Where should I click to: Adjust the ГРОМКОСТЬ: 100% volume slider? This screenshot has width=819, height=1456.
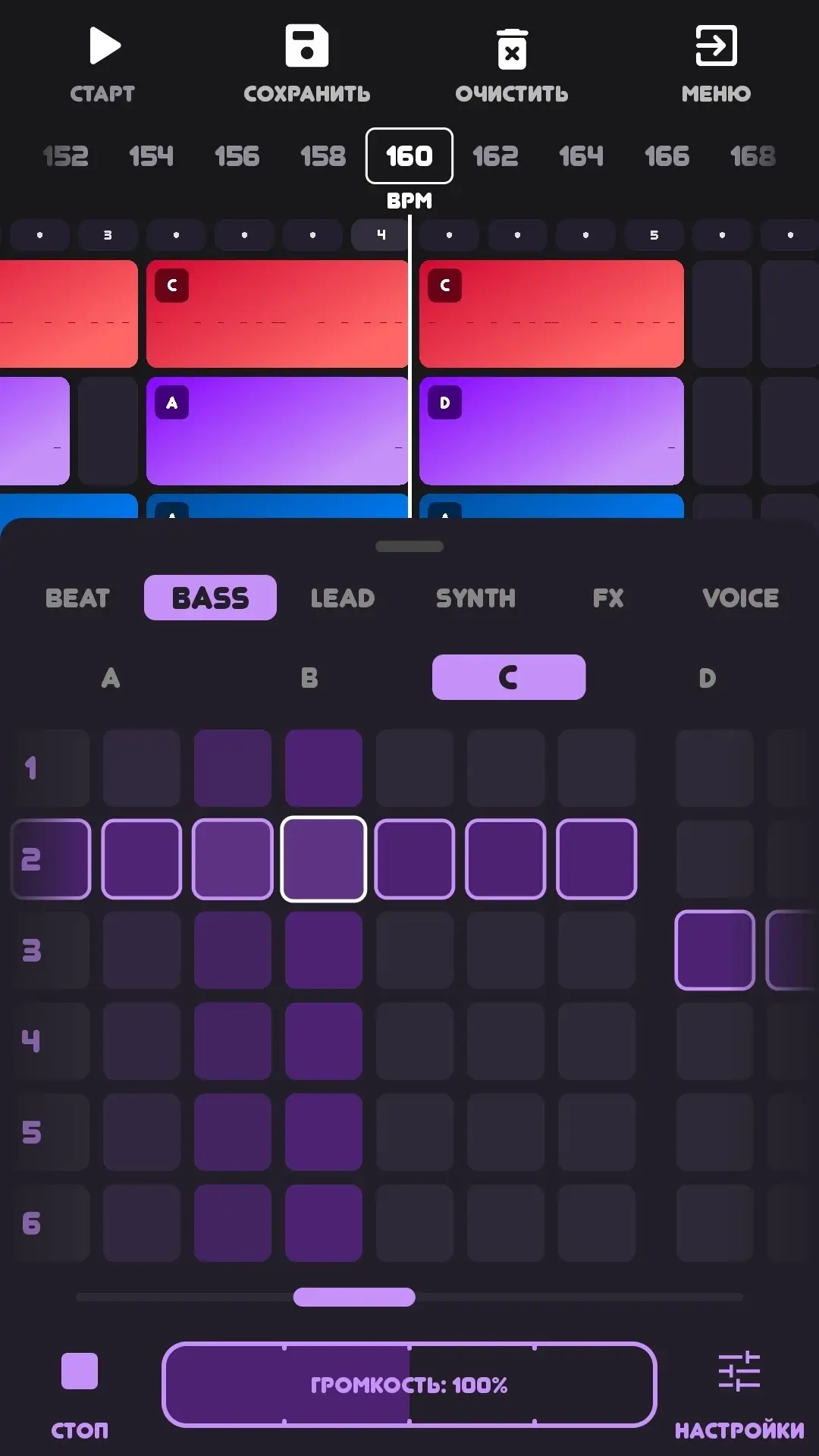pos(409,1385)
